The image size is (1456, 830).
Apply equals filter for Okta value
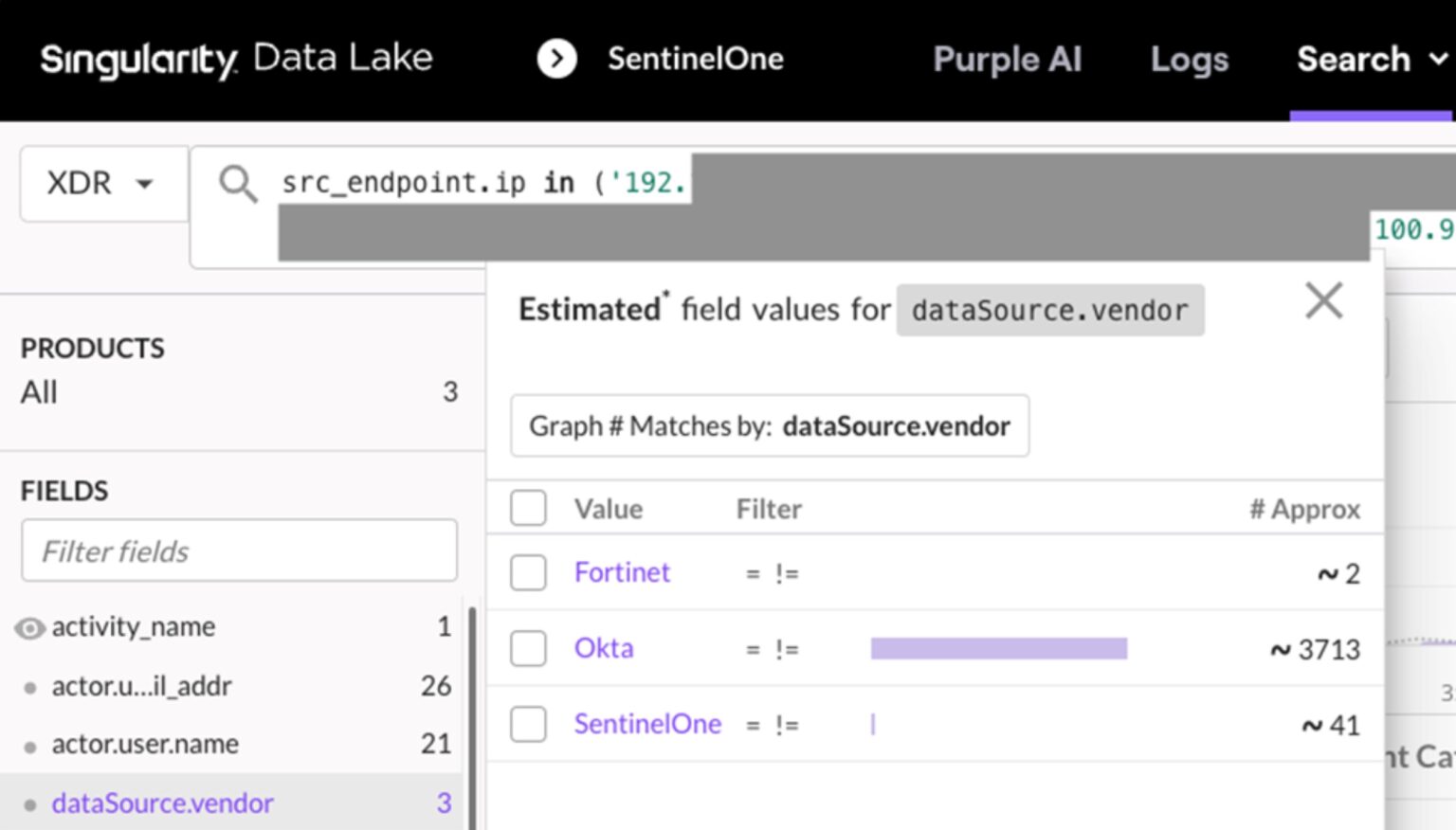click(753, 650)
